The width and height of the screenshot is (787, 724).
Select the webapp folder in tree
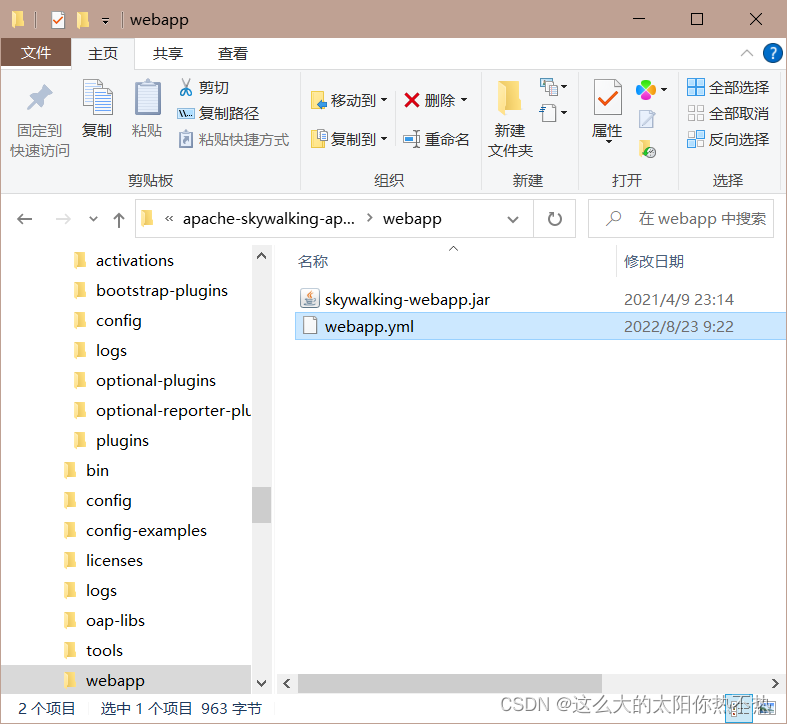click(x=125, y=680)
